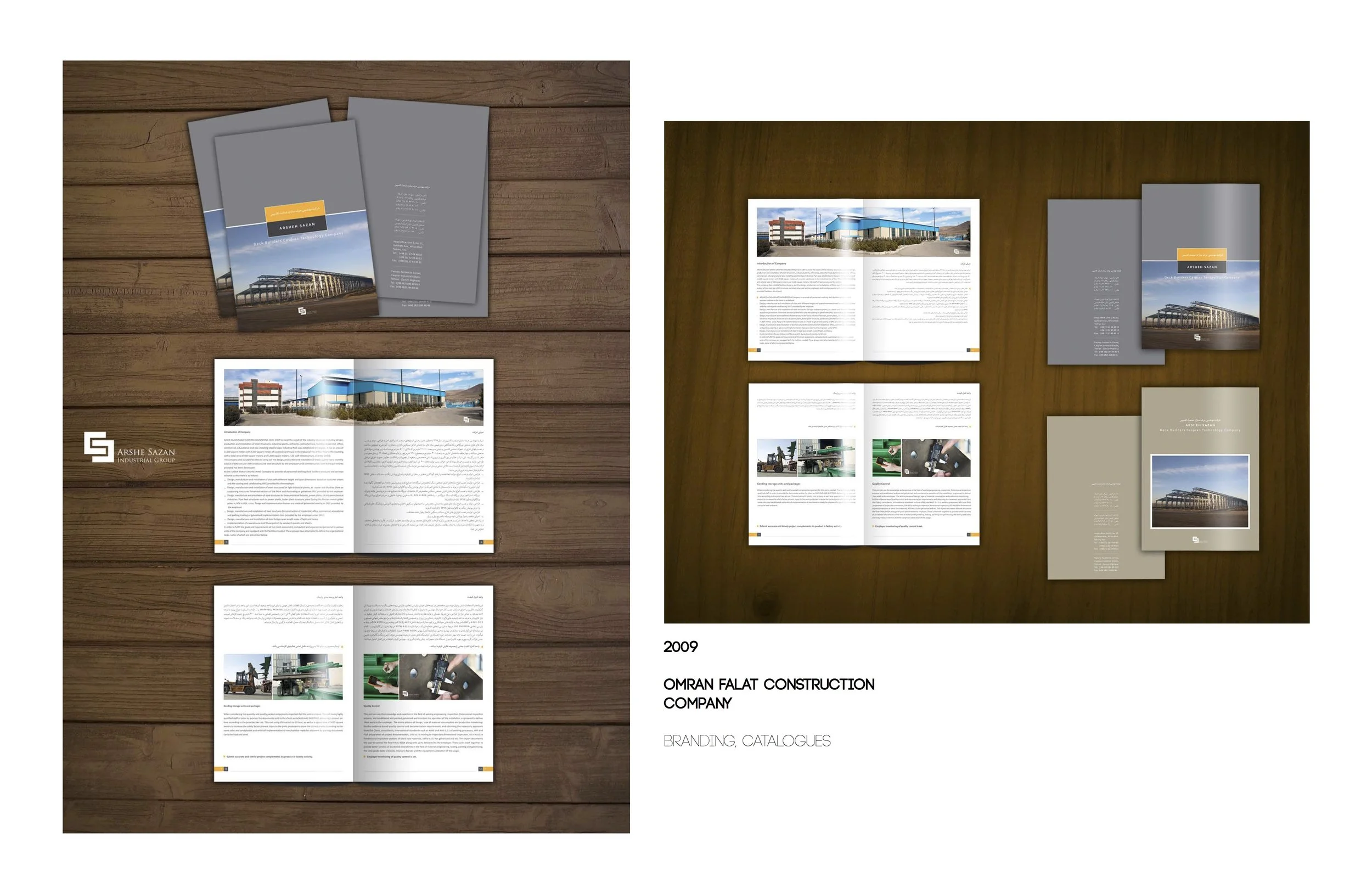
Task: Click the Arshe Sazan square logo mark
Action: 99,446
